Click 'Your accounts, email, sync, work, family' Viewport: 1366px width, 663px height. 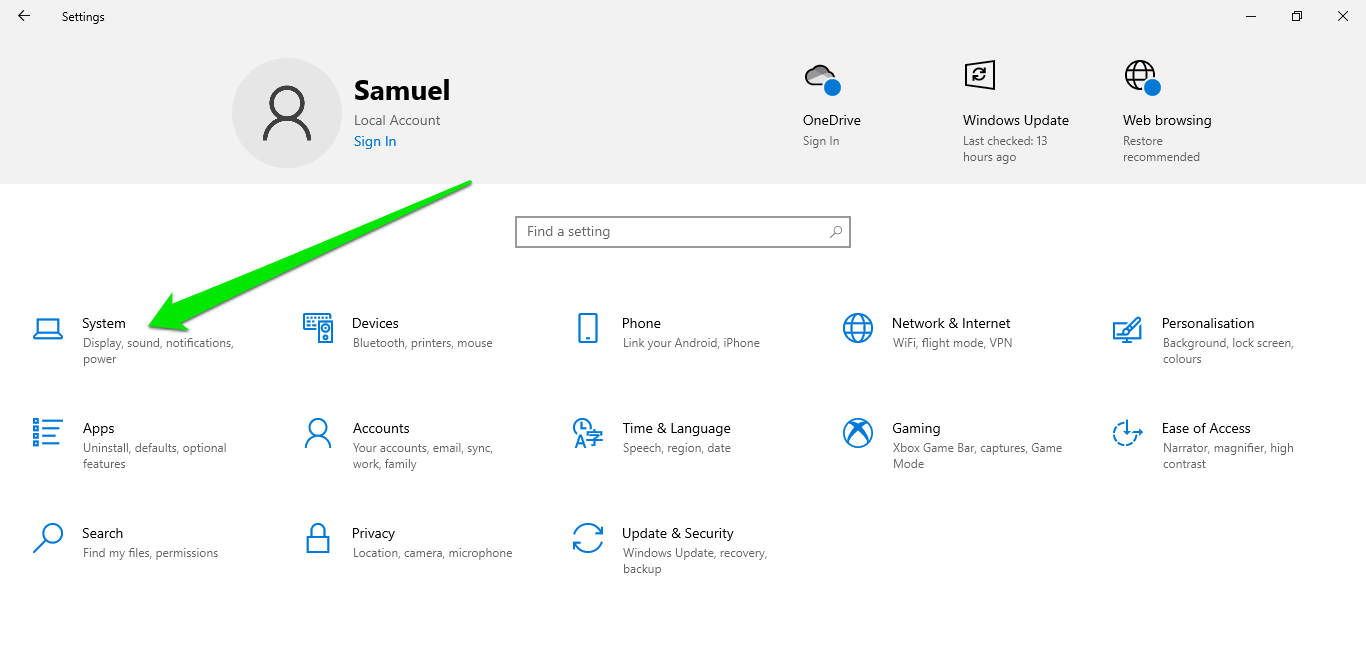pyautogui.click(x=423, y=456)
